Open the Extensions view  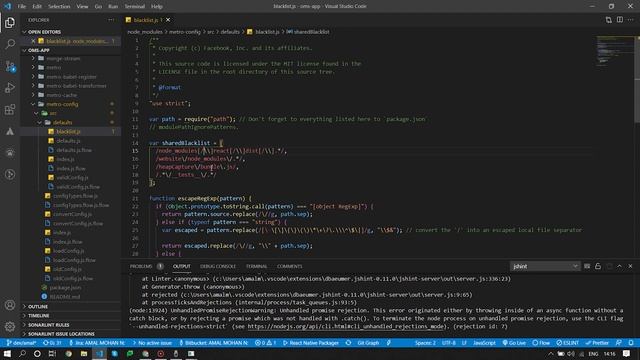[x=10, y=109]
